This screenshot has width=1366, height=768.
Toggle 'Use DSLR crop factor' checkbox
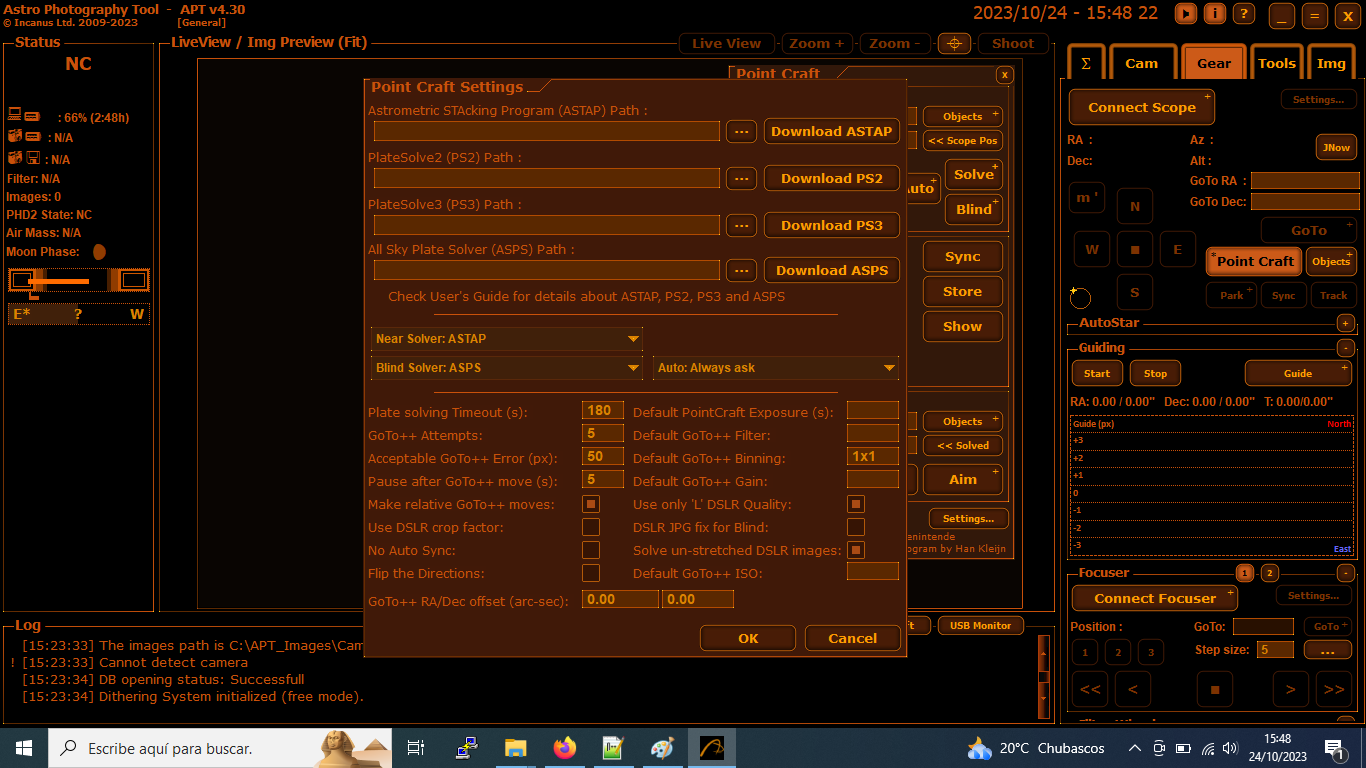(591, 527)
